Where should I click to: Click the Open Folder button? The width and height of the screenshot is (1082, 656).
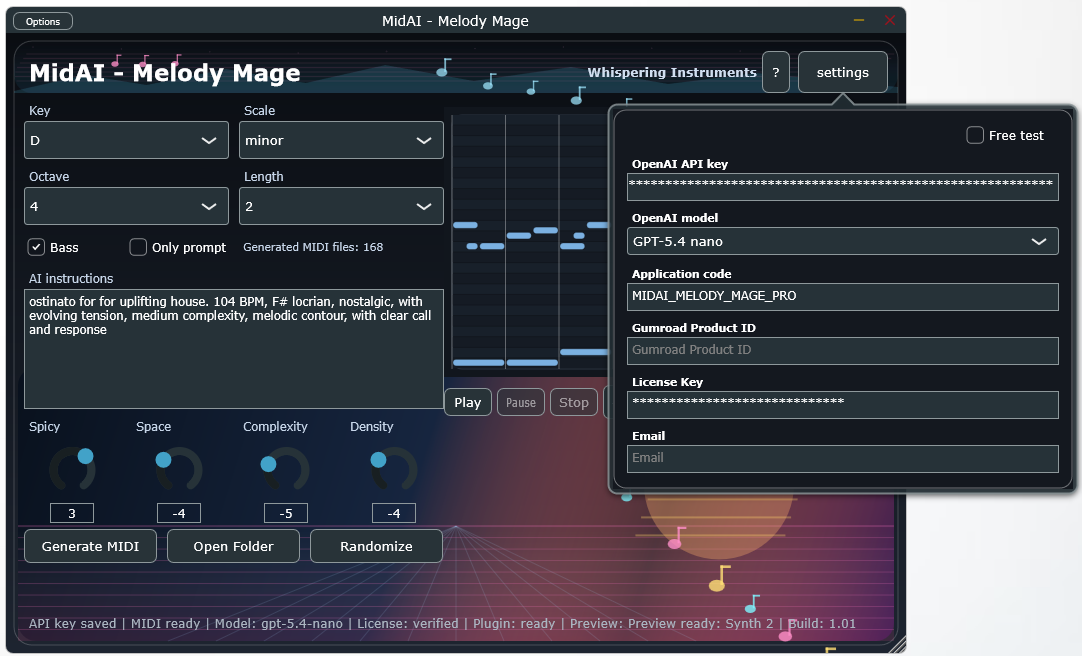(x=233, y=546)
